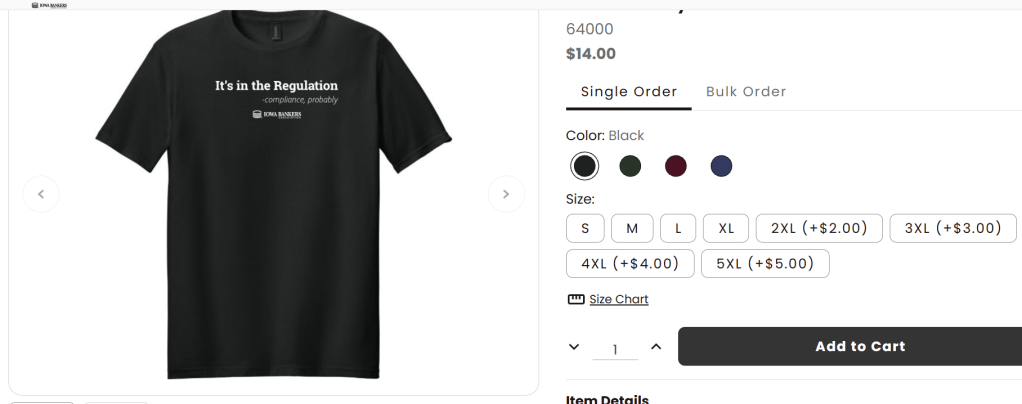Select the 5XL (+$5.00) size option
Viewport: 1022px width, 404px height.
point(765,263)
